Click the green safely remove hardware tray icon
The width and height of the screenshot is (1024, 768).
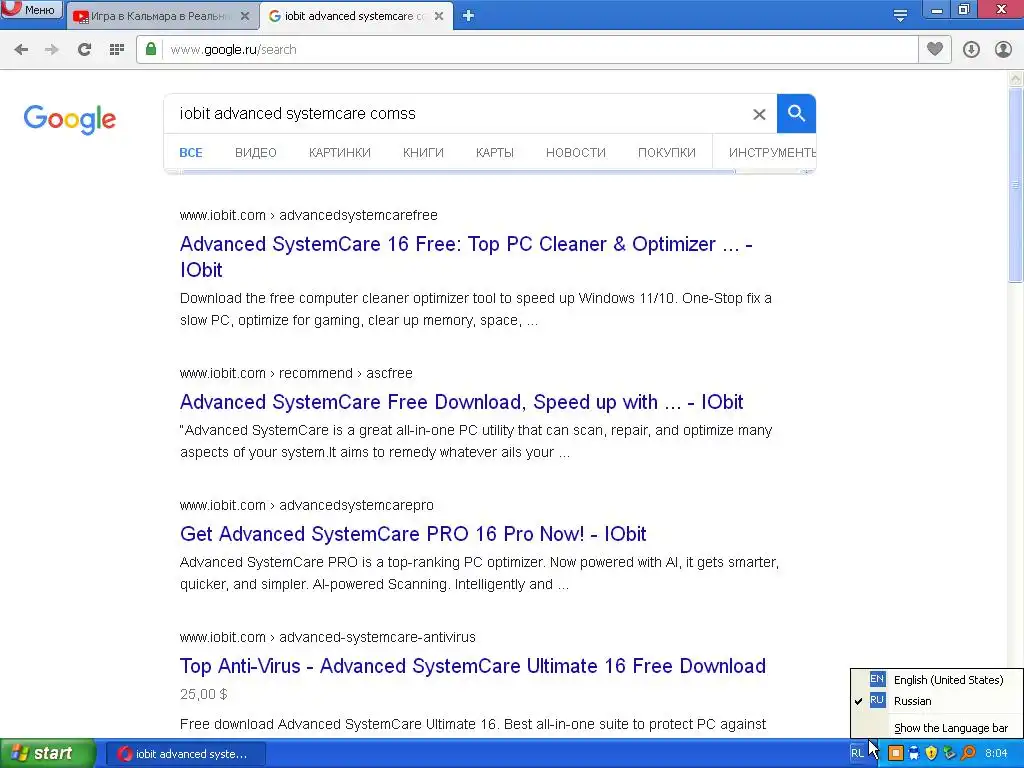point(950,754)
